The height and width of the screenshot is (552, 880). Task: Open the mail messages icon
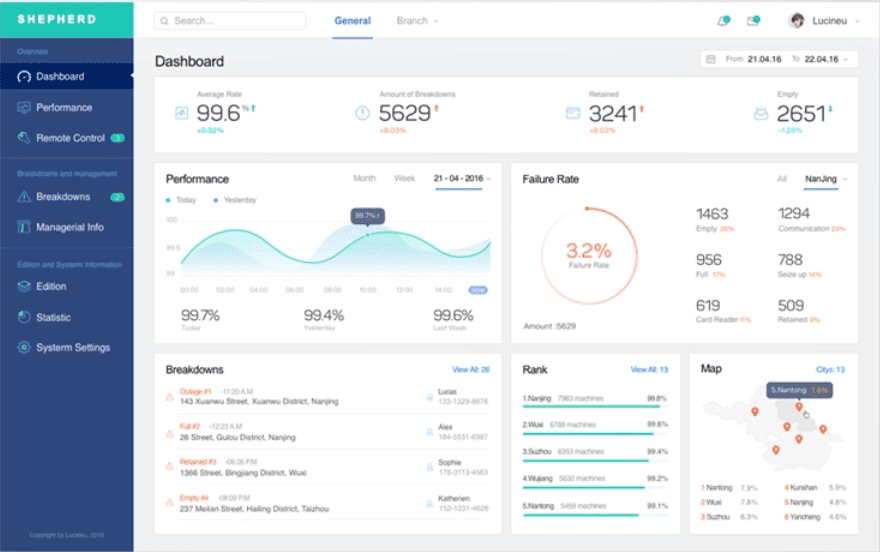tap(753, 21)
